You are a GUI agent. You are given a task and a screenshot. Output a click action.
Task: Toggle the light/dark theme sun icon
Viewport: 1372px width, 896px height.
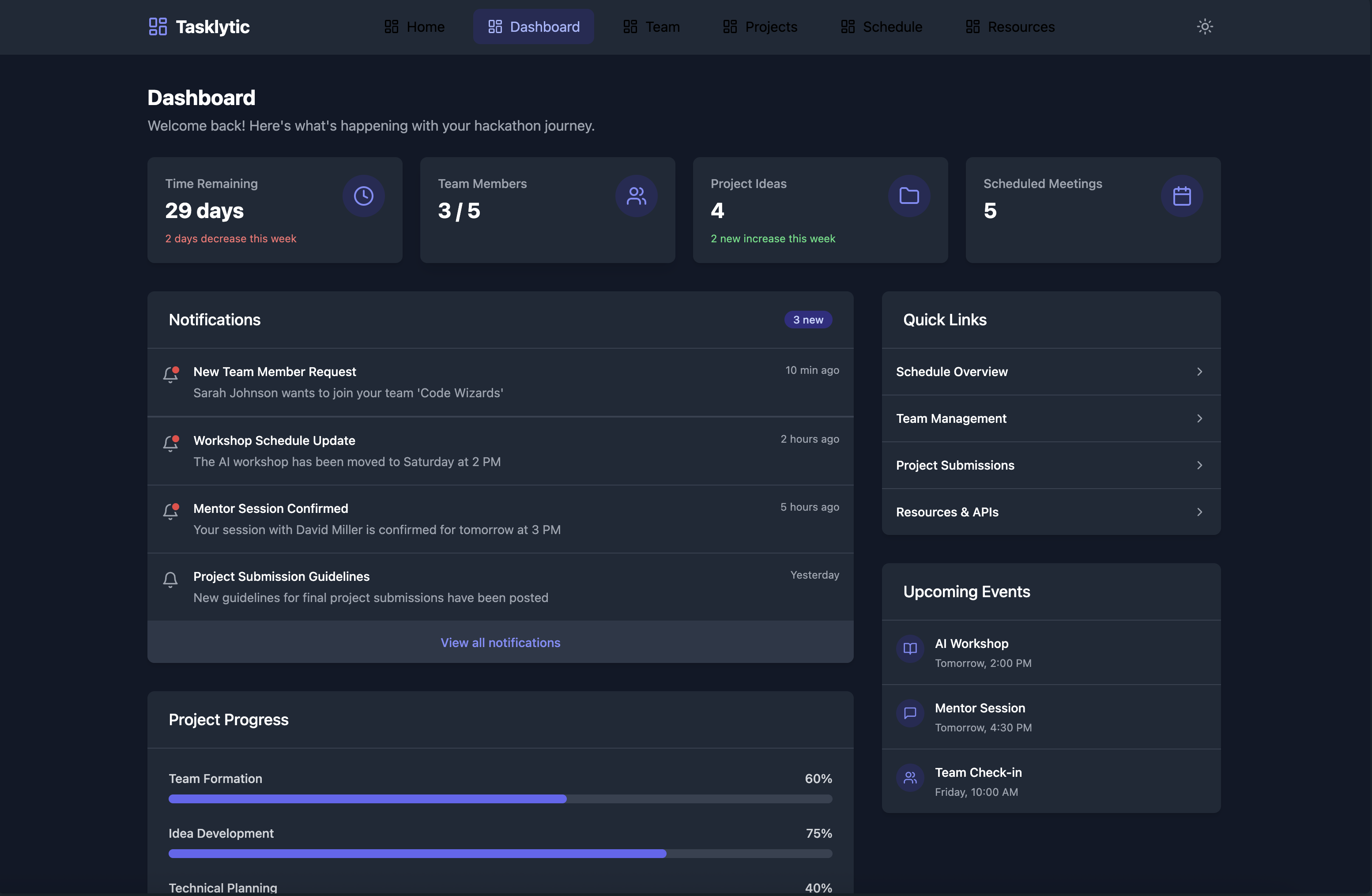pos(1204,26)
